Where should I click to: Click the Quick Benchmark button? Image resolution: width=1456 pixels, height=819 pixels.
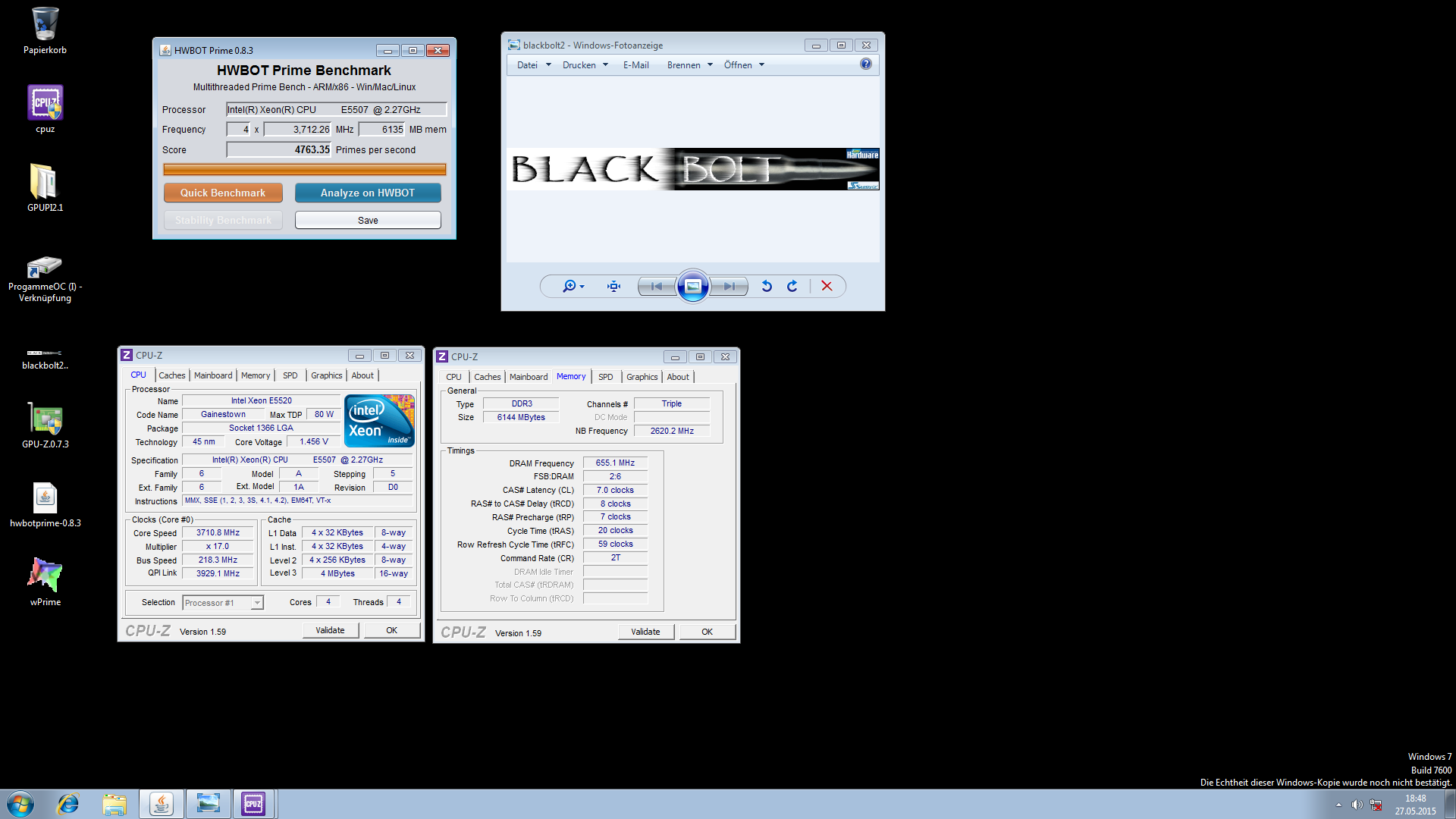coord(223,193)
